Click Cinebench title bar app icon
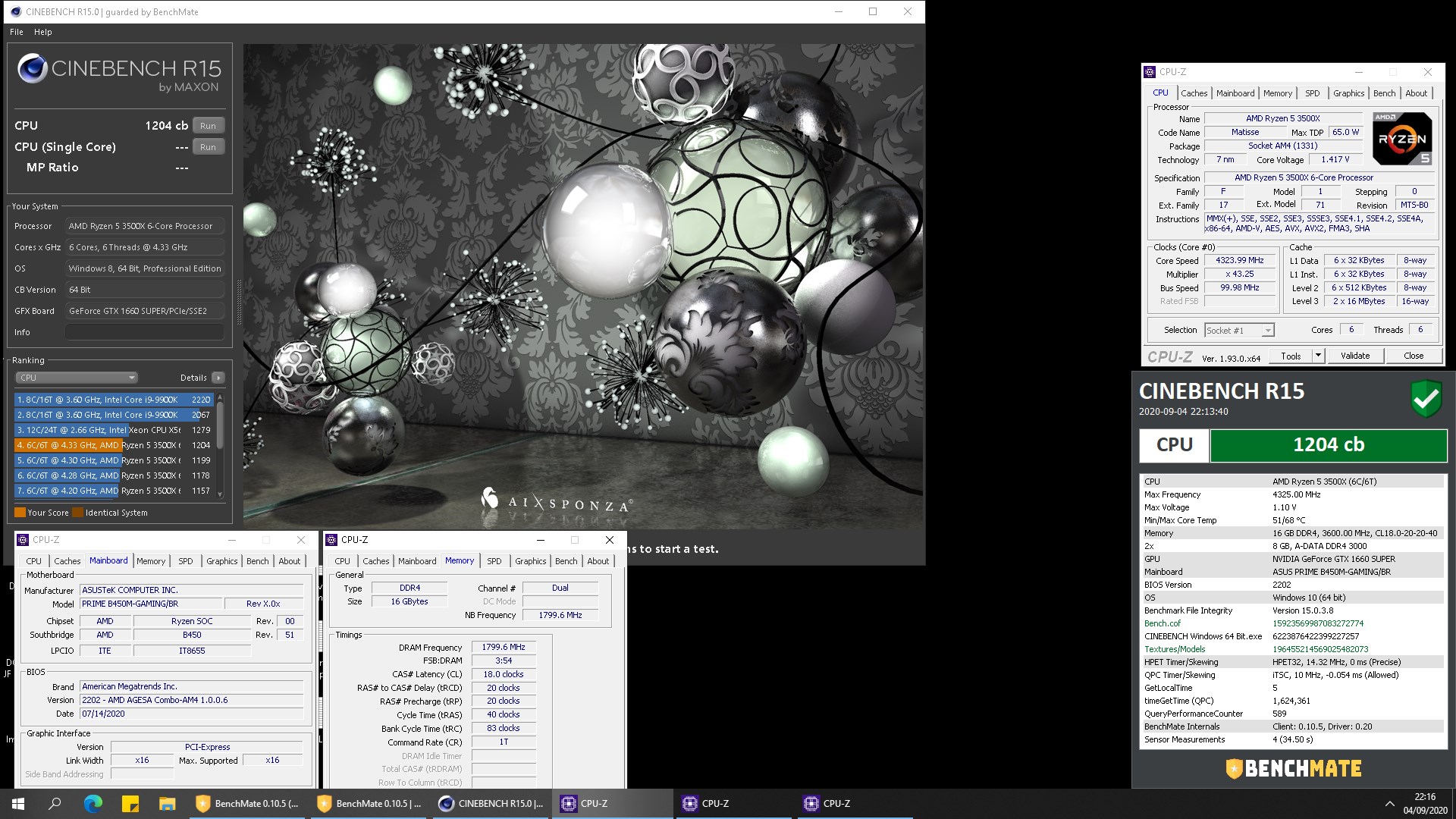The image size is (1456, 819). [15, 11]
